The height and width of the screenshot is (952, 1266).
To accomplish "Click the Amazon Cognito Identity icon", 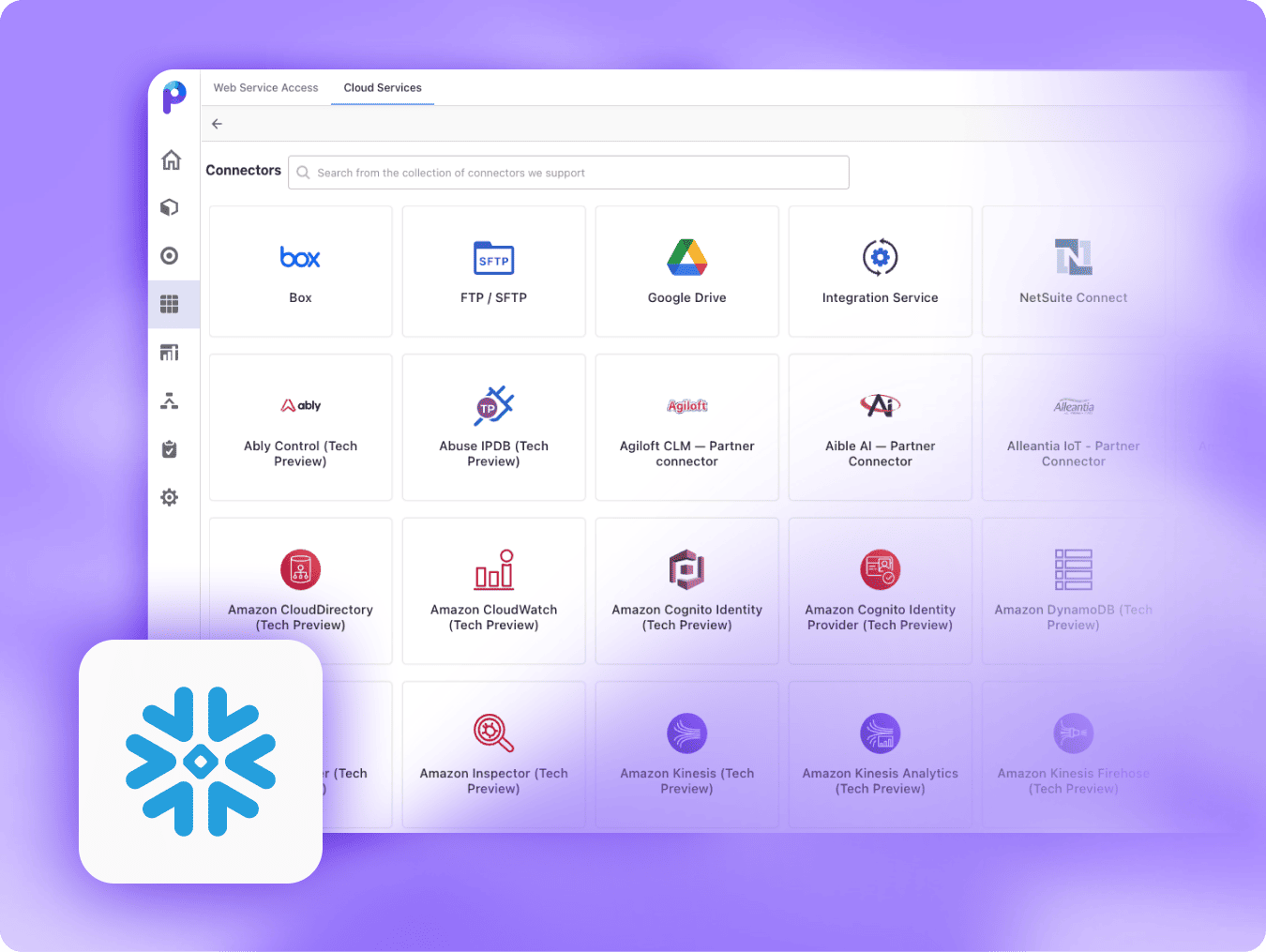I will [x=687, y=569].
